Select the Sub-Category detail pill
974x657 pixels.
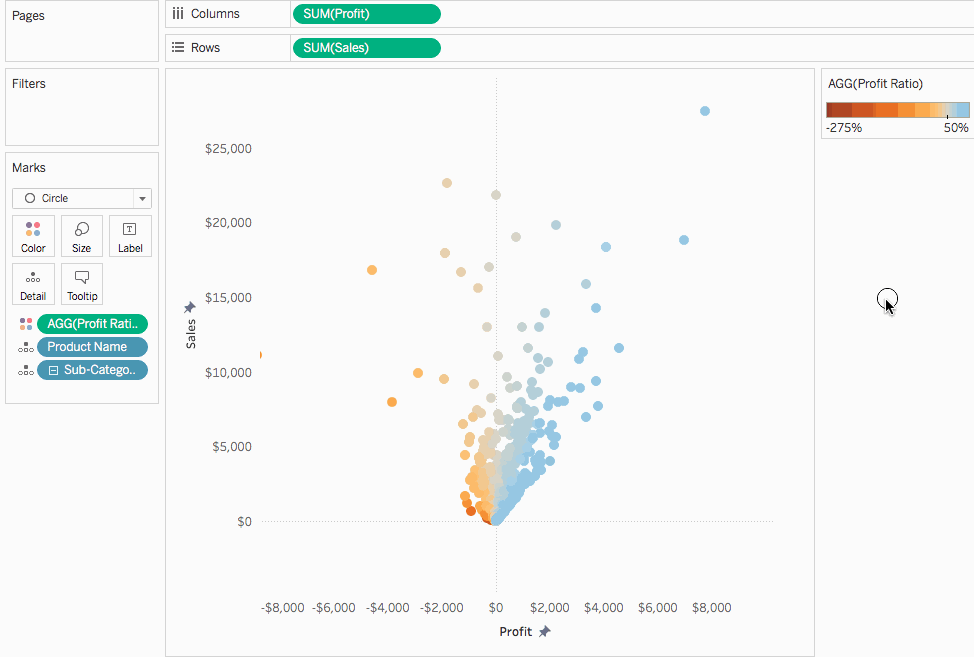(93, 369)
